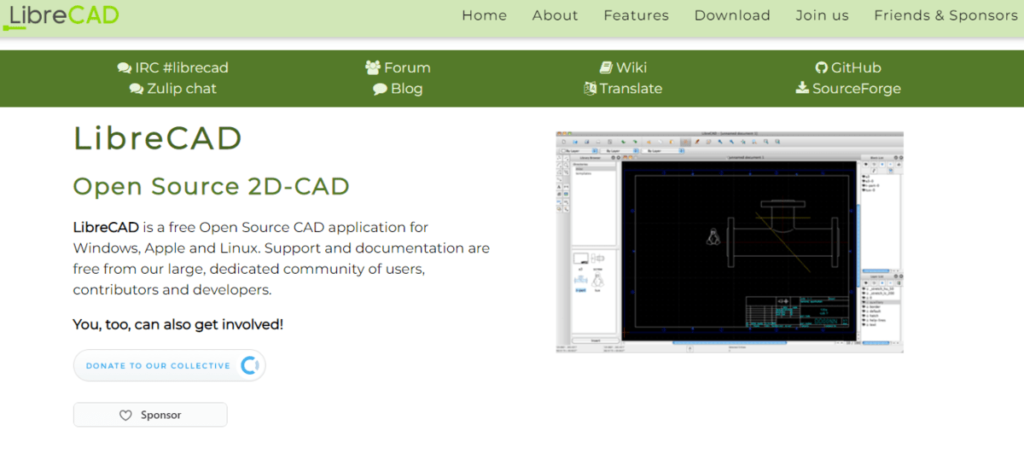
Task: Open the Home menu item
Action: 484,16
